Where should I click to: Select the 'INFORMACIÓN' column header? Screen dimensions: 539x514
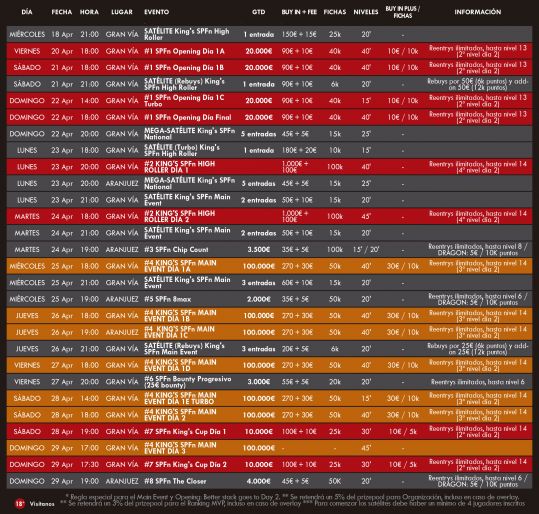click(477, 12)
